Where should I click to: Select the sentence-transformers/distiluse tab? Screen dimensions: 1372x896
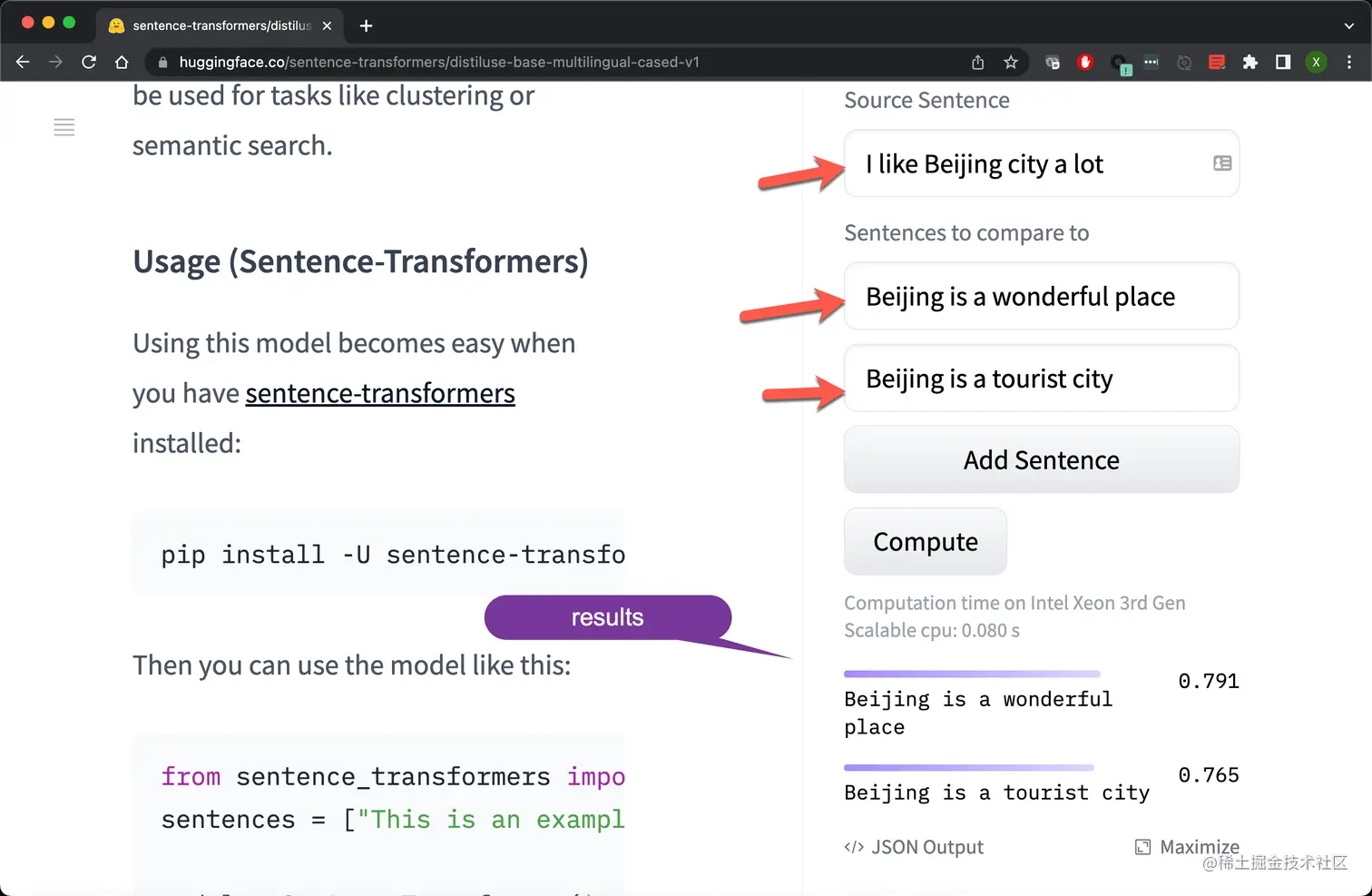click(220, 25)
